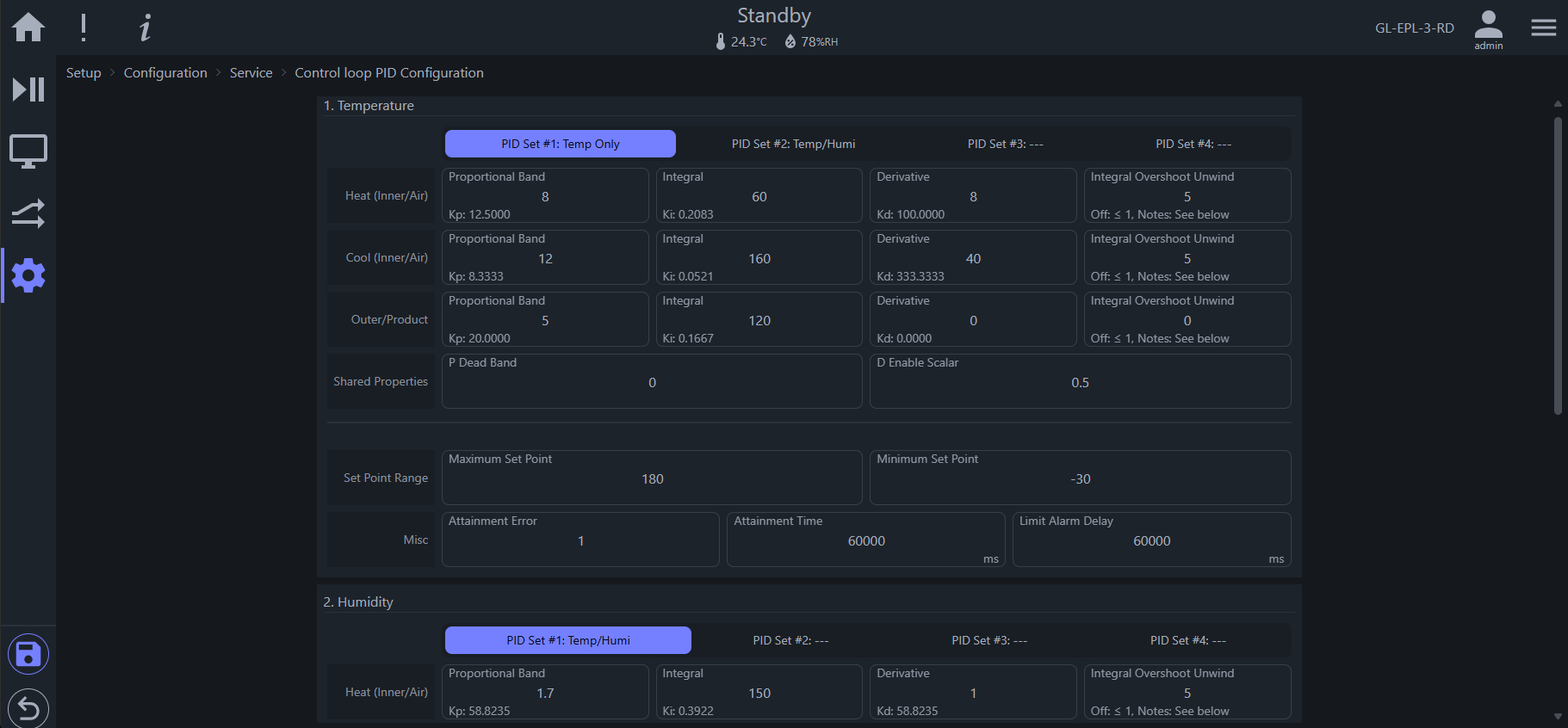Viewport: 1568px width, 728px height.
Task: Open the alerts exclamation icon
Action: pyautogui.click(x=84, y=28)
